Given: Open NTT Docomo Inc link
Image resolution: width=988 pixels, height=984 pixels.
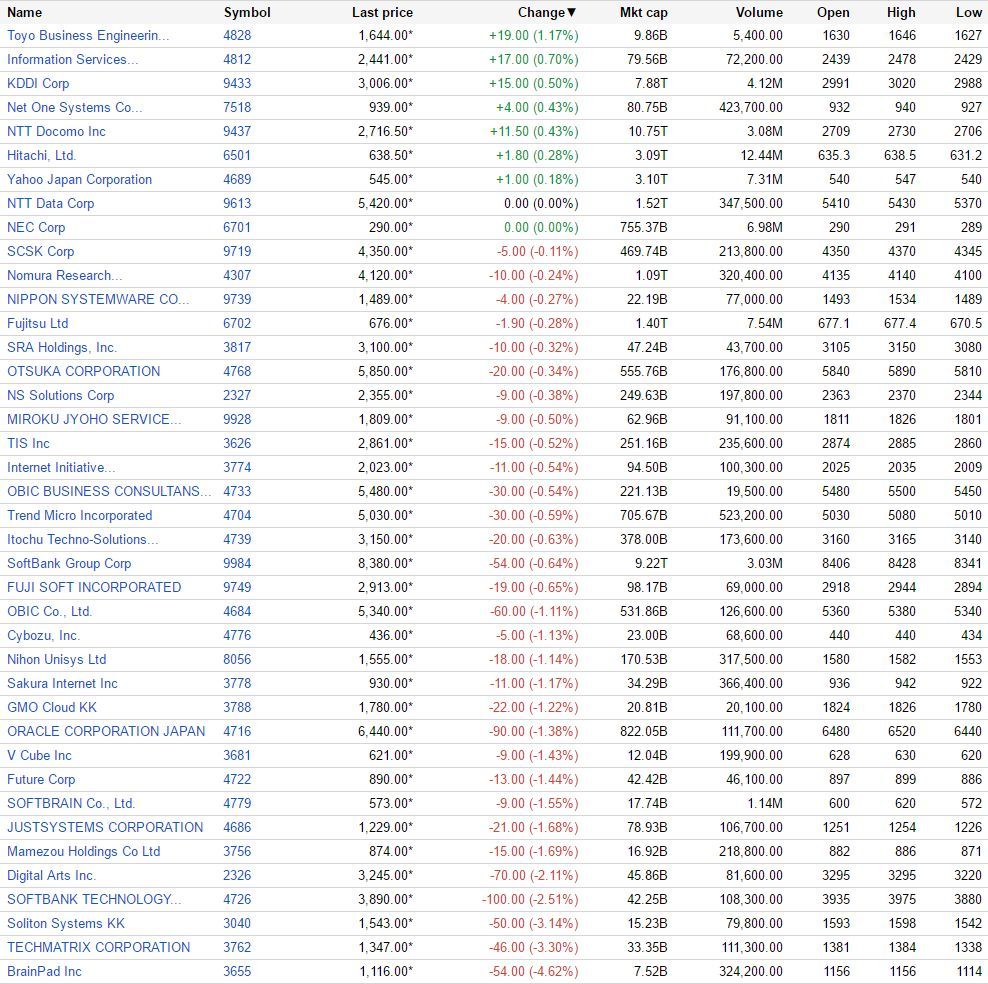Looking at the screenshot, I should (56, 131).
